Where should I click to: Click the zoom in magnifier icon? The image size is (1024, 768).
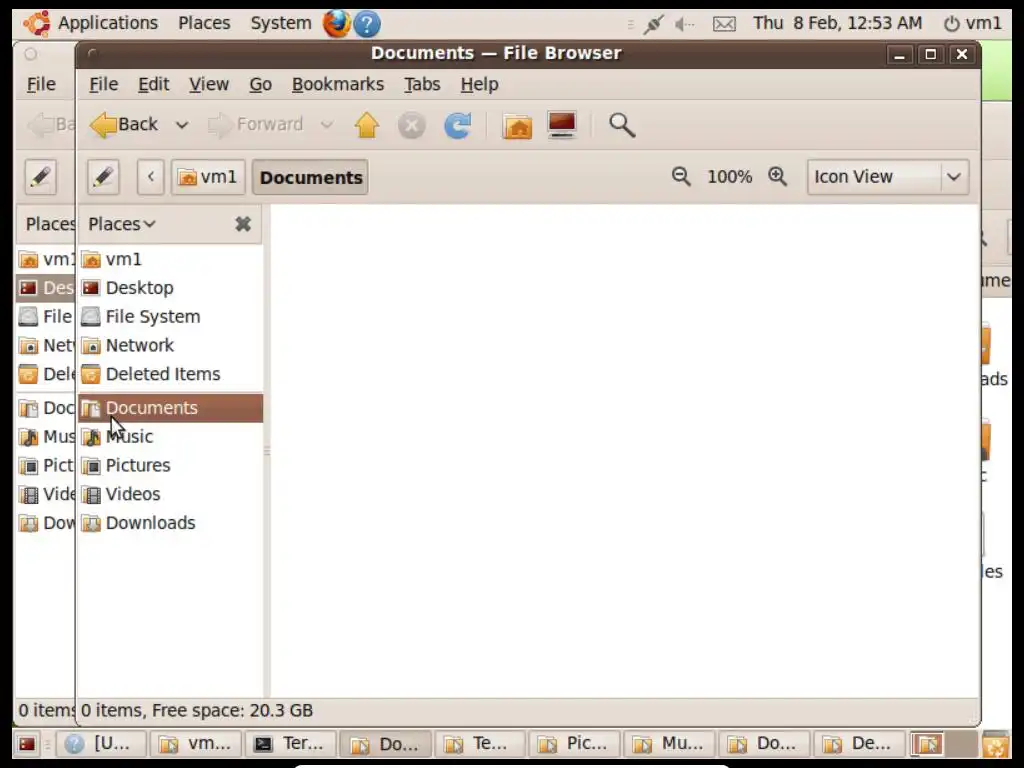777,176
